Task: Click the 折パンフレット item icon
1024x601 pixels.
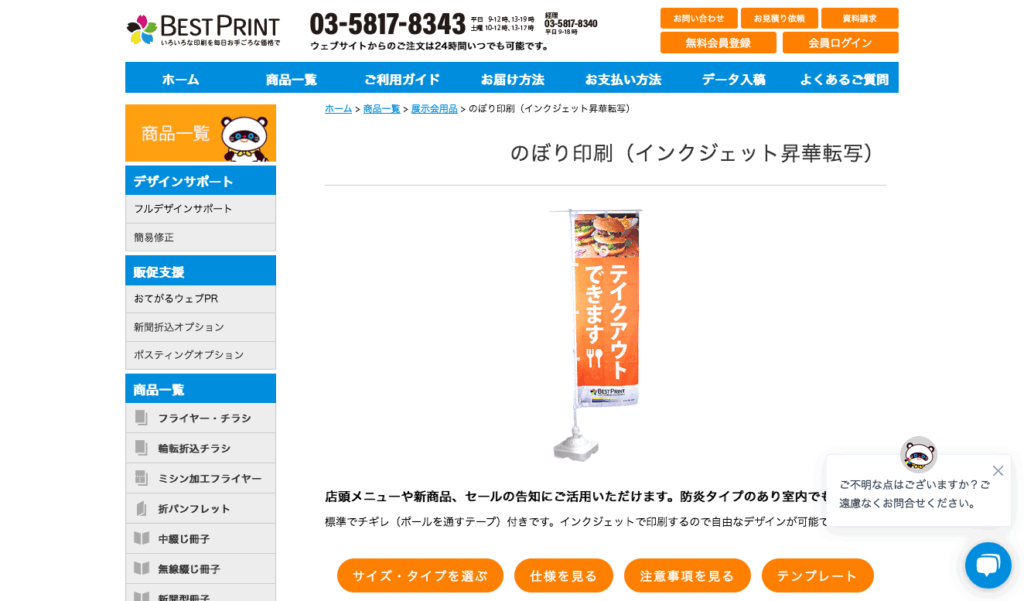Action: pyautogui.click(x=141, y=508)
